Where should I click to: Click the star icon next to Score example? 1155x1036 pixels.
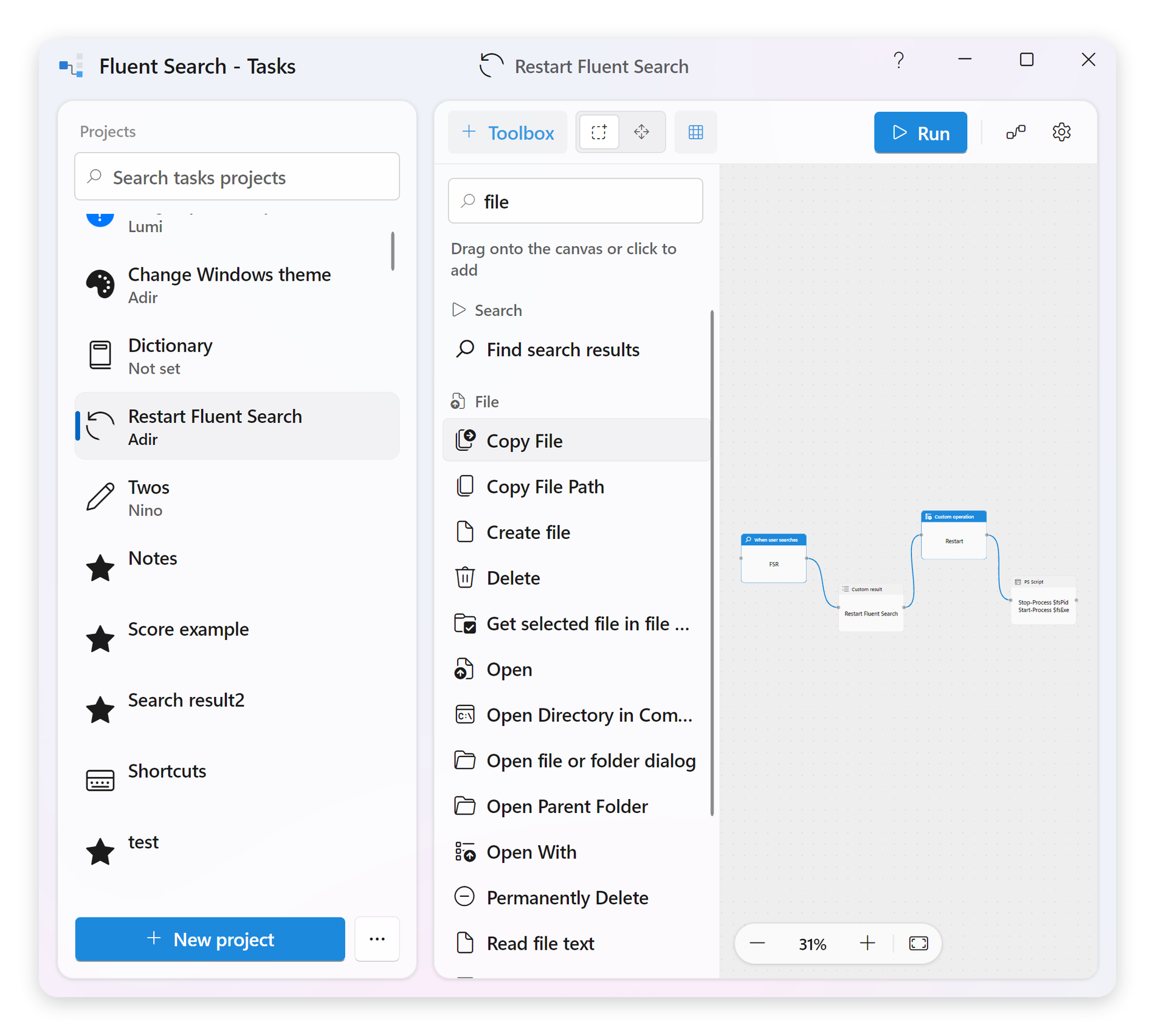point(100,639)
